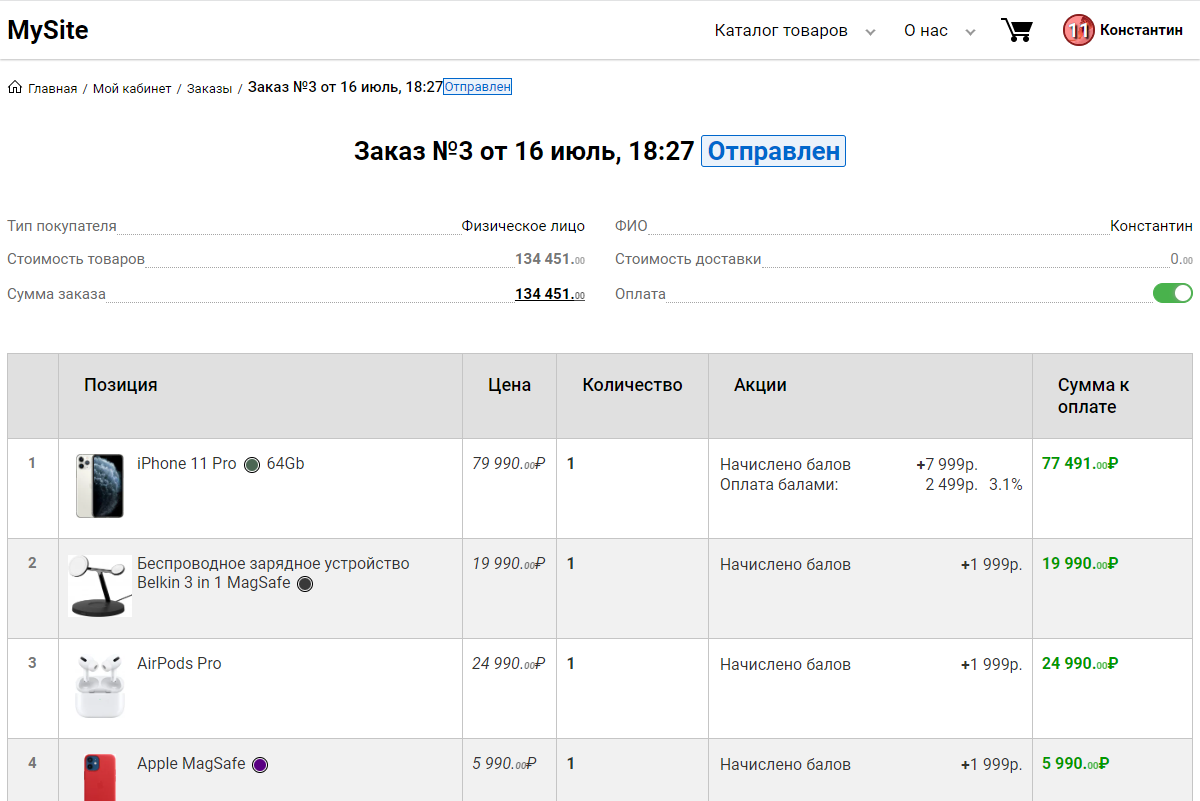Open the Apple MagSafe product name
The height and width of the screenshot is (801, 1200).
(x=191, y=763)
